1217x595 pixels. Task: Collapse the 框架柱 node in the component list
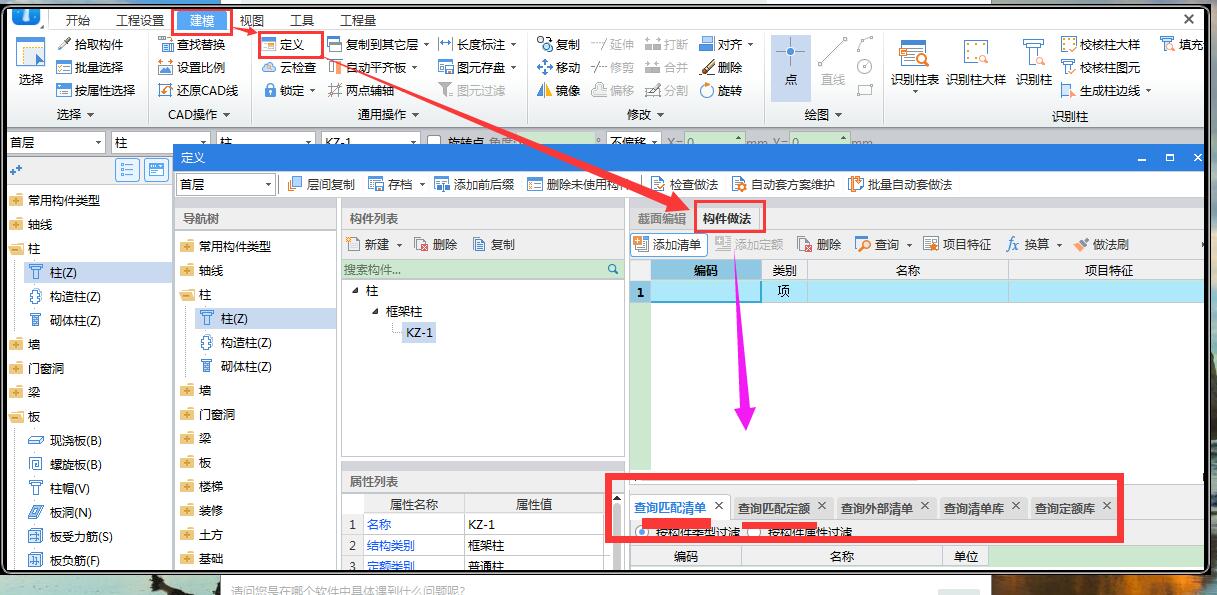tap(376, 311)
